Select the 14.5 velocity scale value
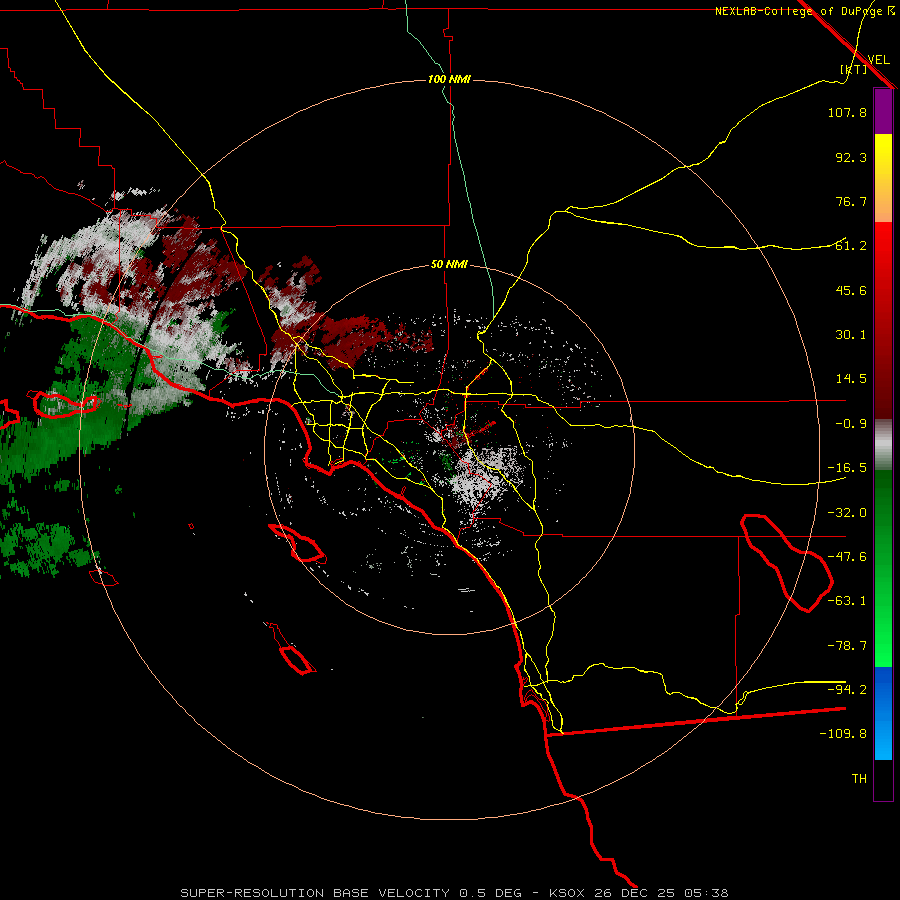 pyautogui.click(x=851, y=379)
